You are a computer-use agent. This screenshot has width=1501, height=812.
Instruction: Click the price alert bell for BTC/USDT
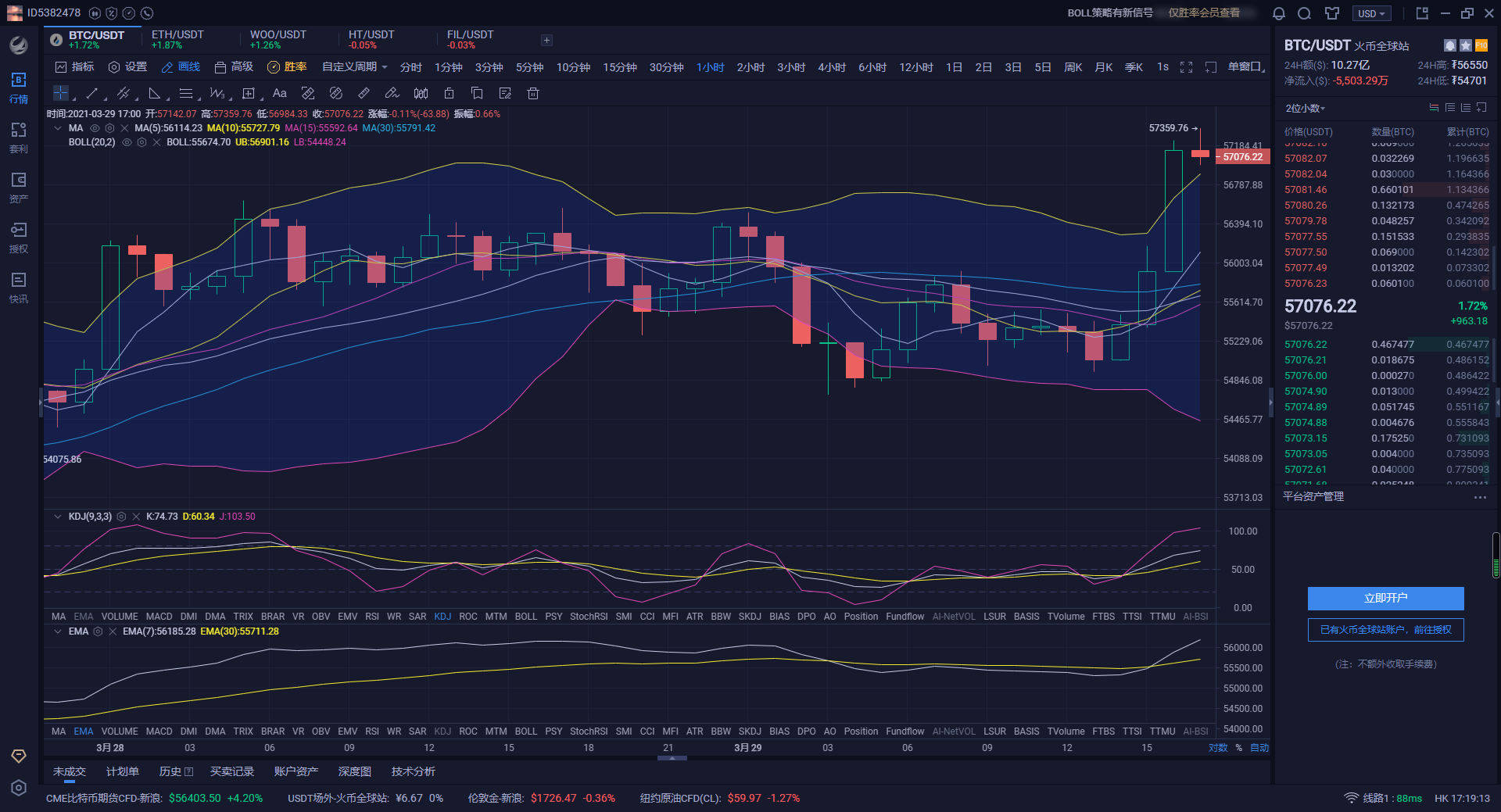click(x=1449, y=45)
